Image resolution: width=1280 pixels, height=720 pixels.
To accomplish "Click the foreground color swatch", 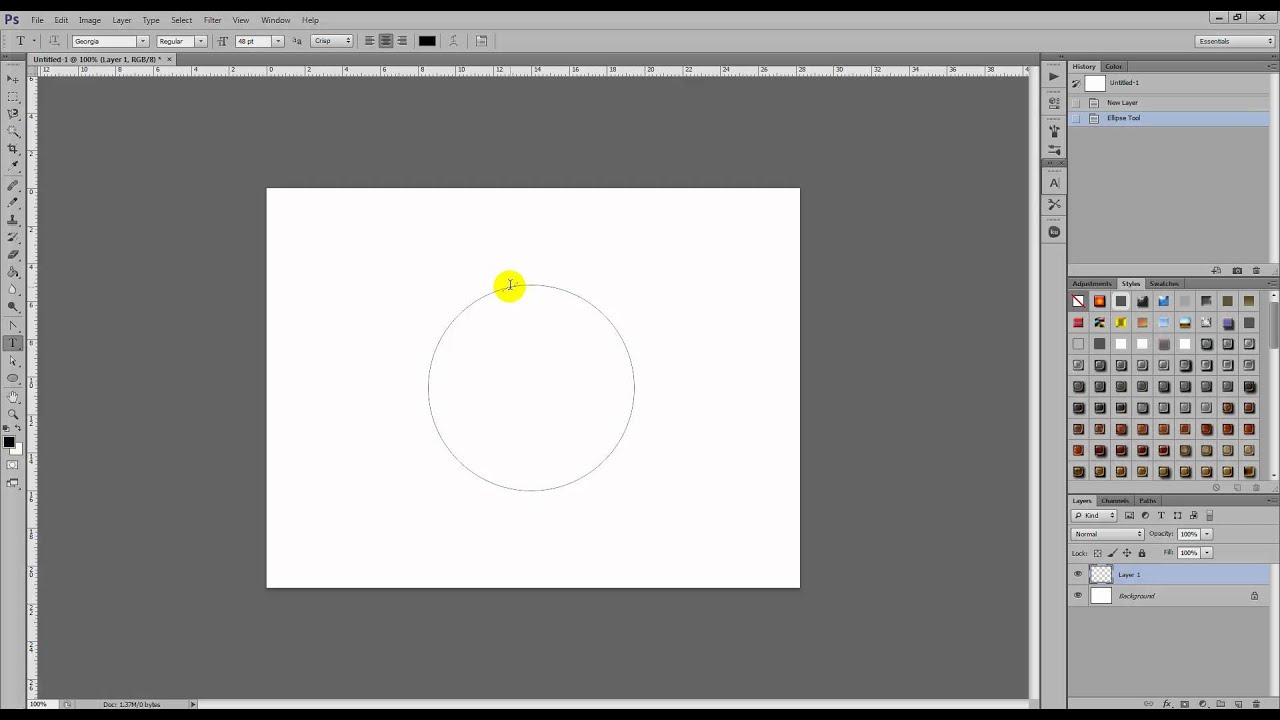I will 9,442.
